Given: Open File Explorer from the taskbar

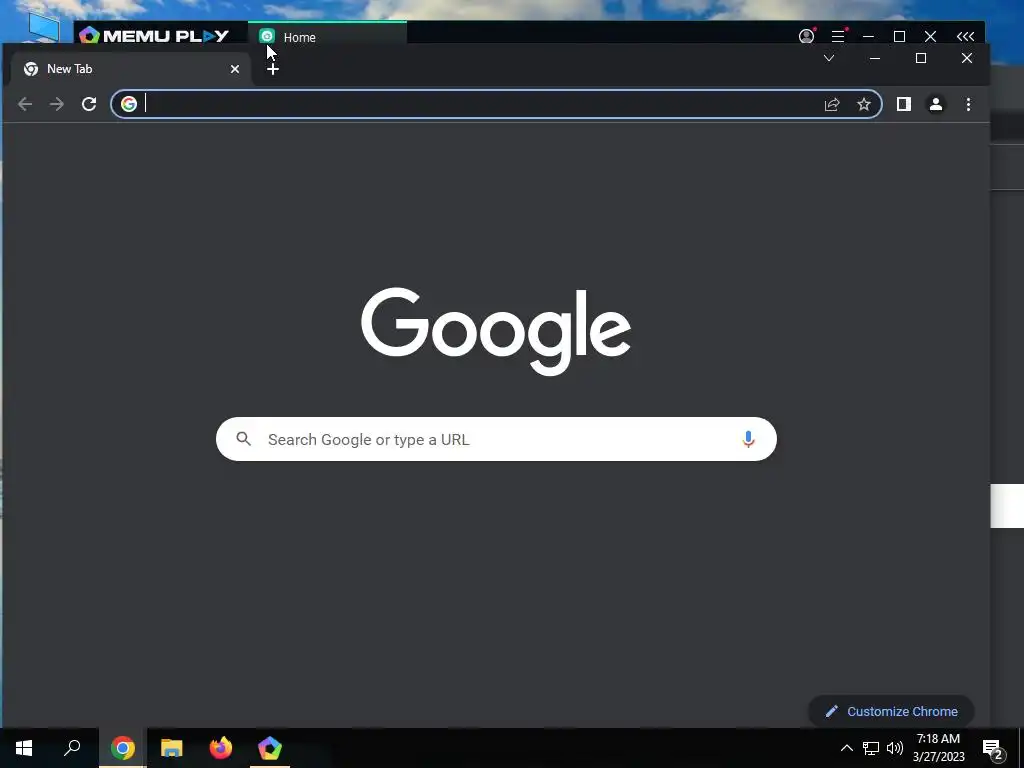Looking at the screenshot, I should click(x=172, y=748).
